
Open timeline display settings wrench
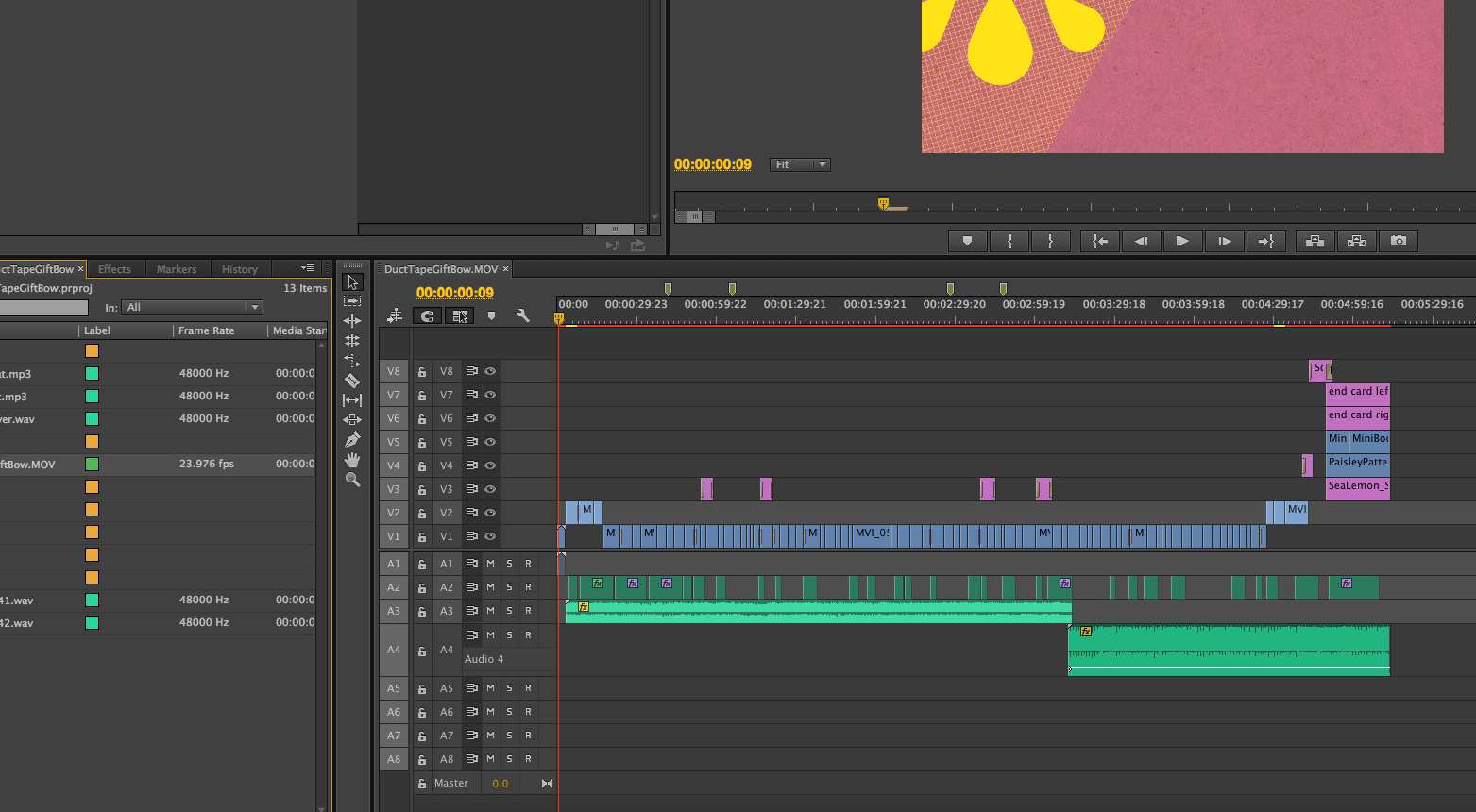click(x=522, y=316)
